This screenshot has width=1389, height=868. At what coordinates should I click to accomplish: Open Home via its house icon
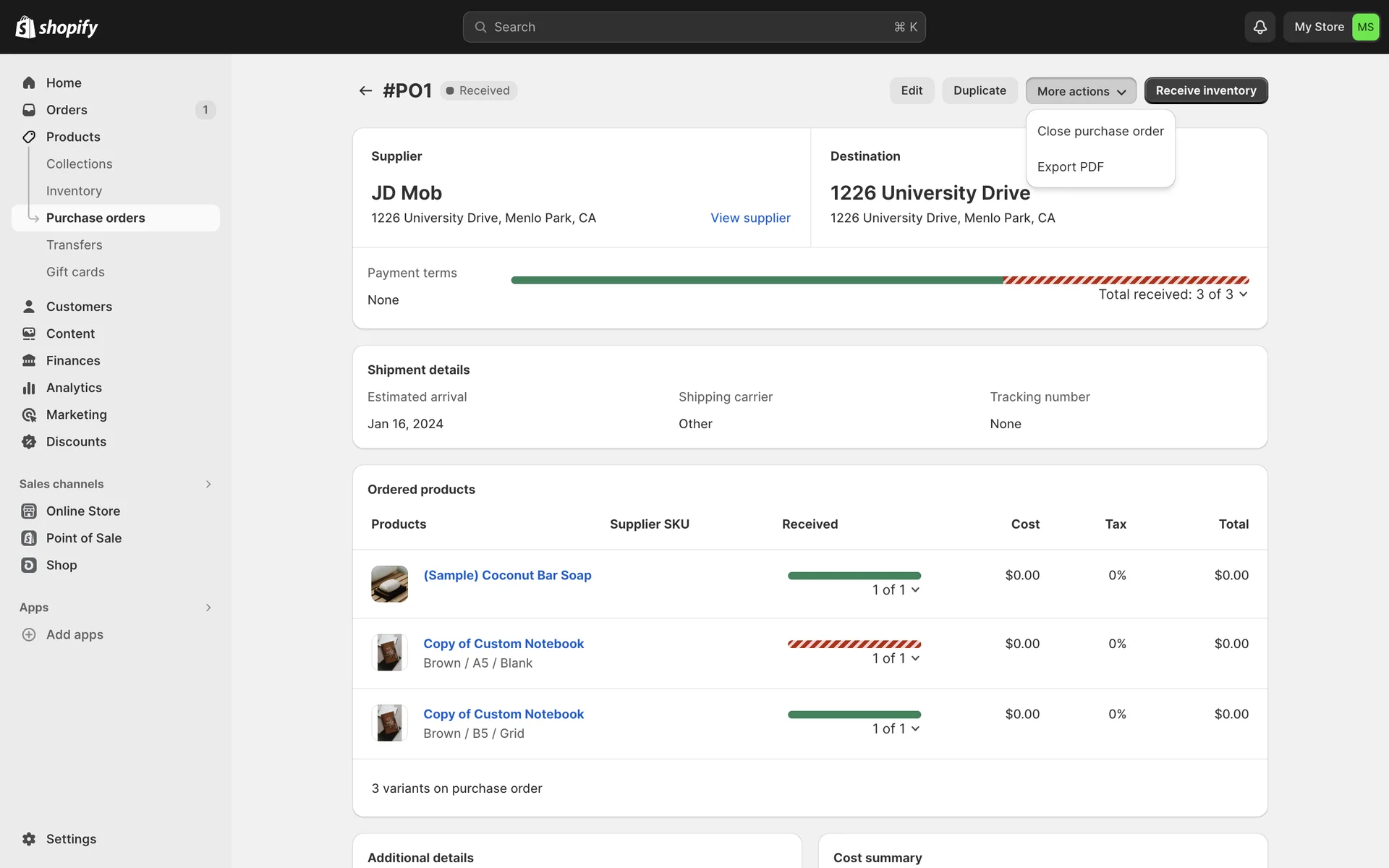click(x=29, y=82)
